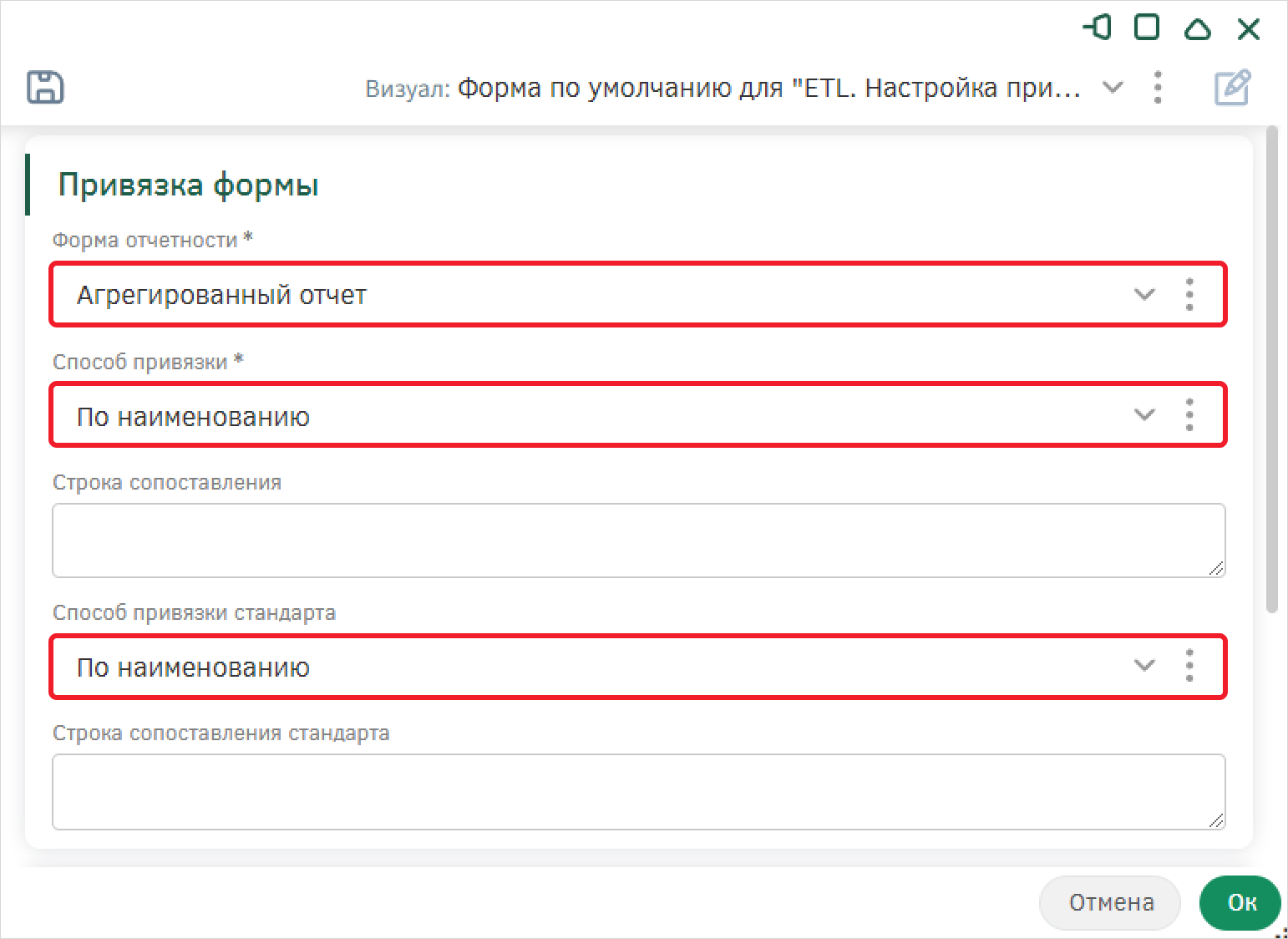Screen dimensions: 1288x939
Task: Click the vertical scrollbar of the form
Action: click(1272, 369)
